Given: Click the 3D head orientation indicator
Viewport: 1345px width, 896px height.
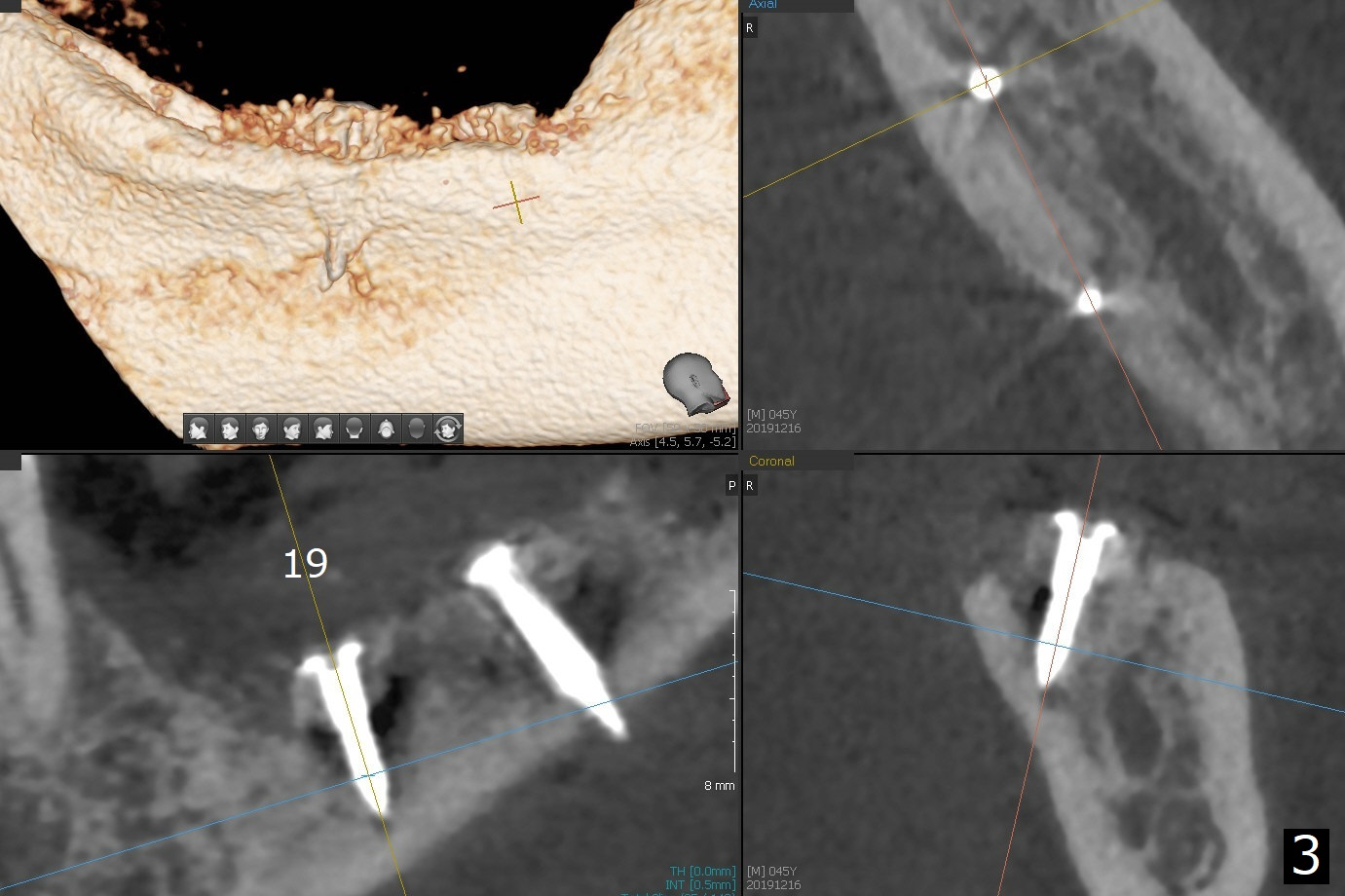Looking at the screenshot, I should tap(694, 383).
